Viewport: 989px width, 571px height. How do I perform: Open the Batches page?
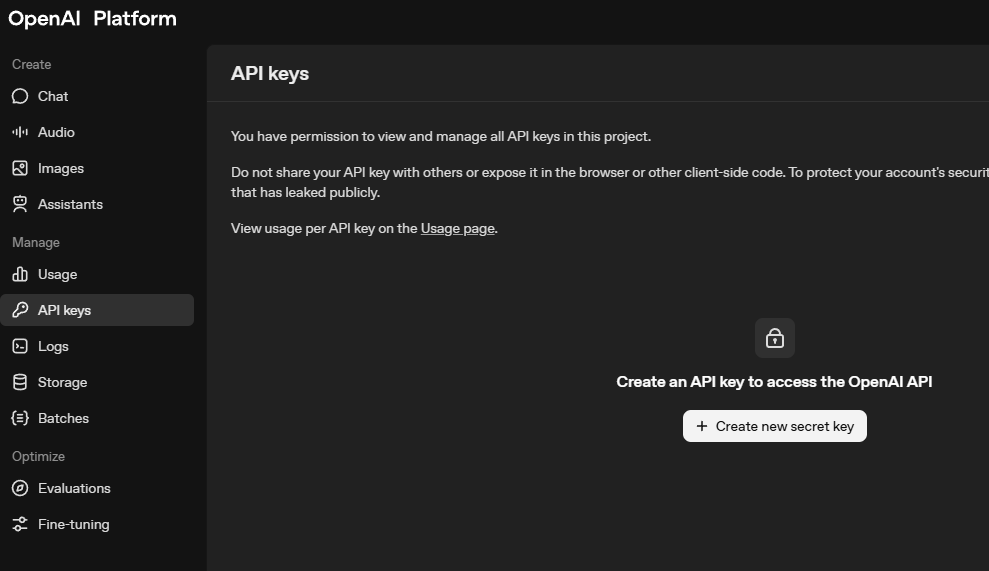(x=97, y=418)
